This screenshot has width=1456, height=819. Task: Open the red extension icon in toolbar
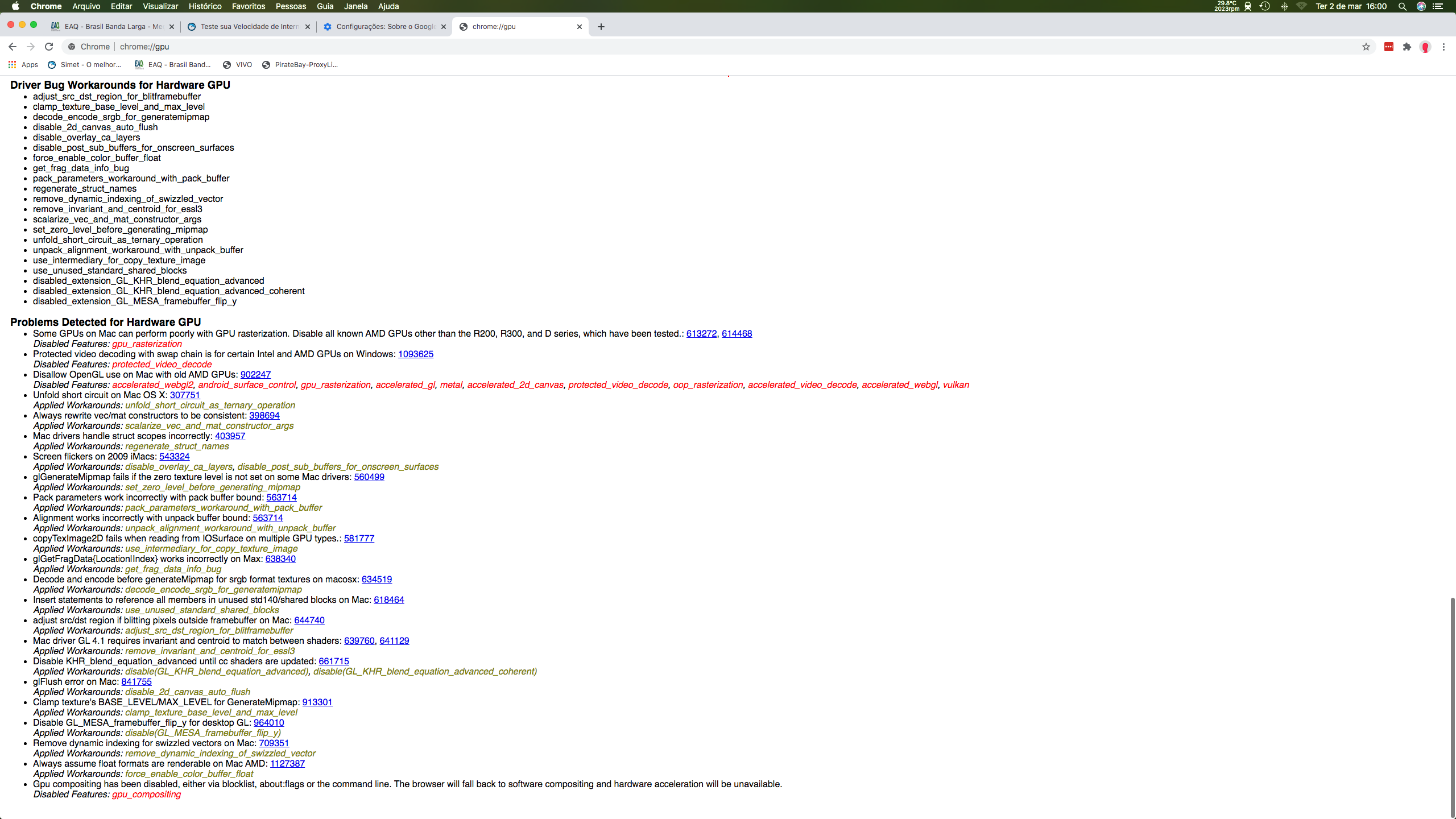click(x=1389, y=47)
